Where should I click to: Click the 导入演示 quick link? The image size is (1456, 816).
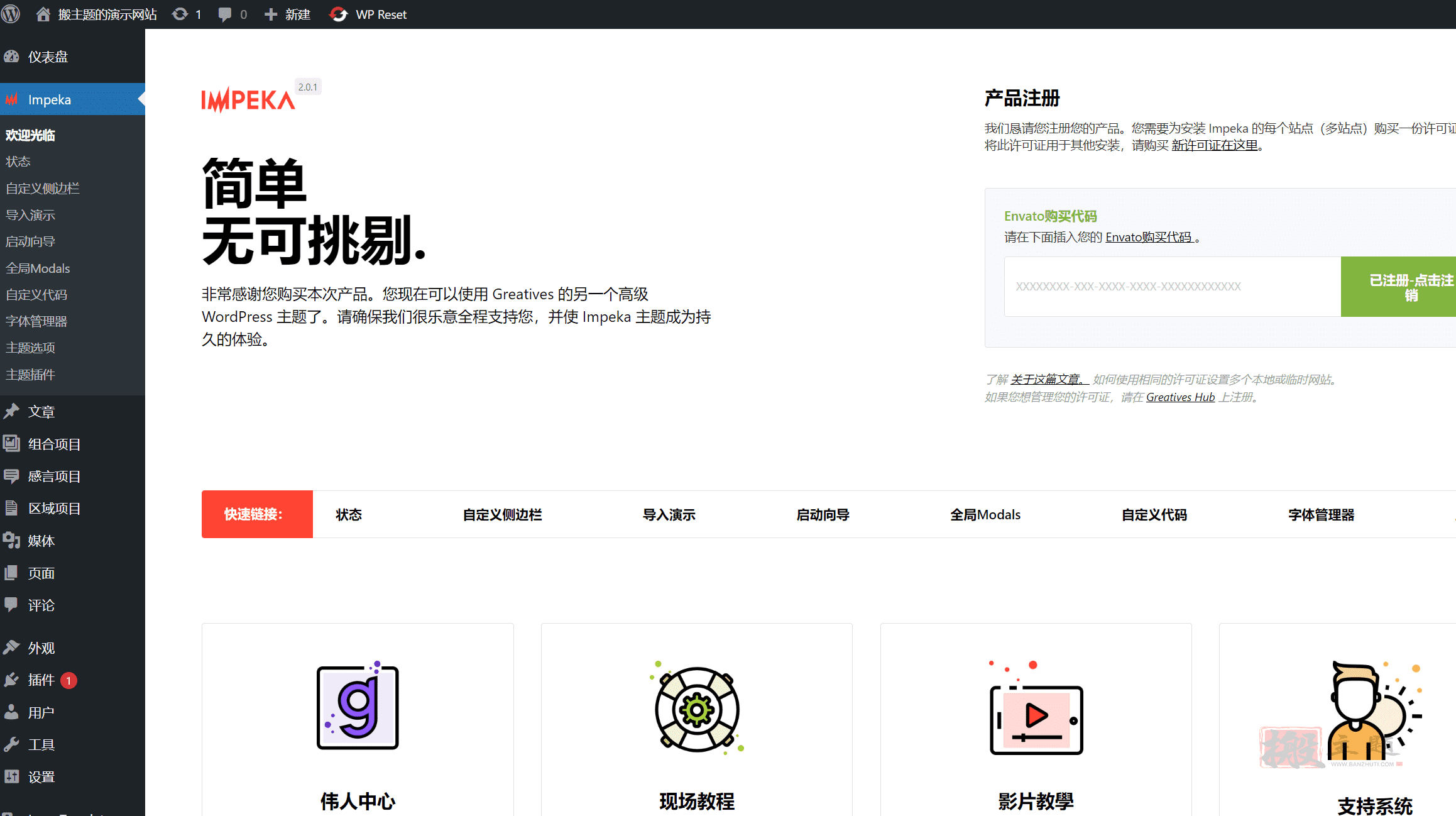coord(669,514)
